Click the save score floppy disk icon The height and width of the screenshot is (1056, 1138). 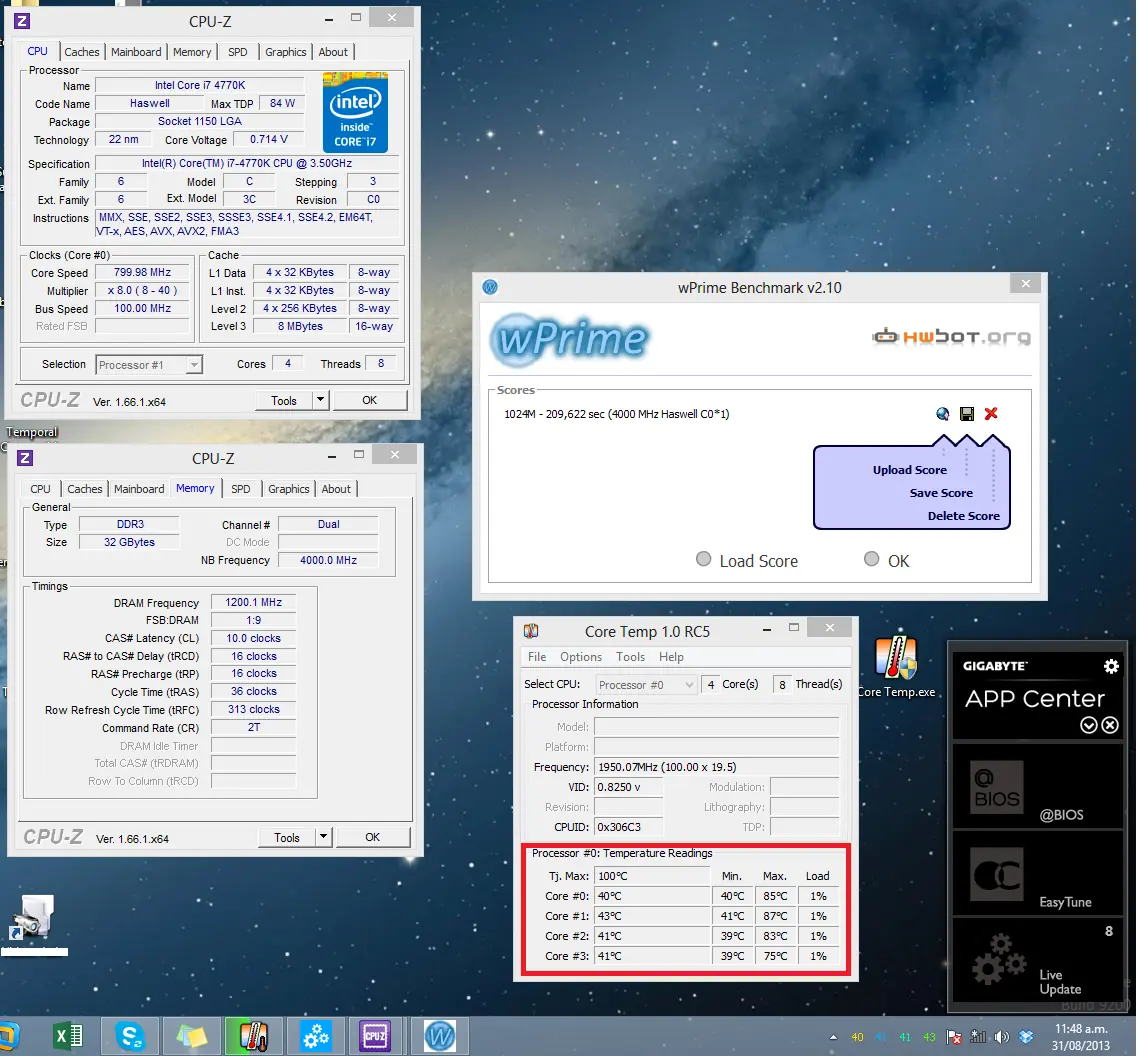point(967,414)
